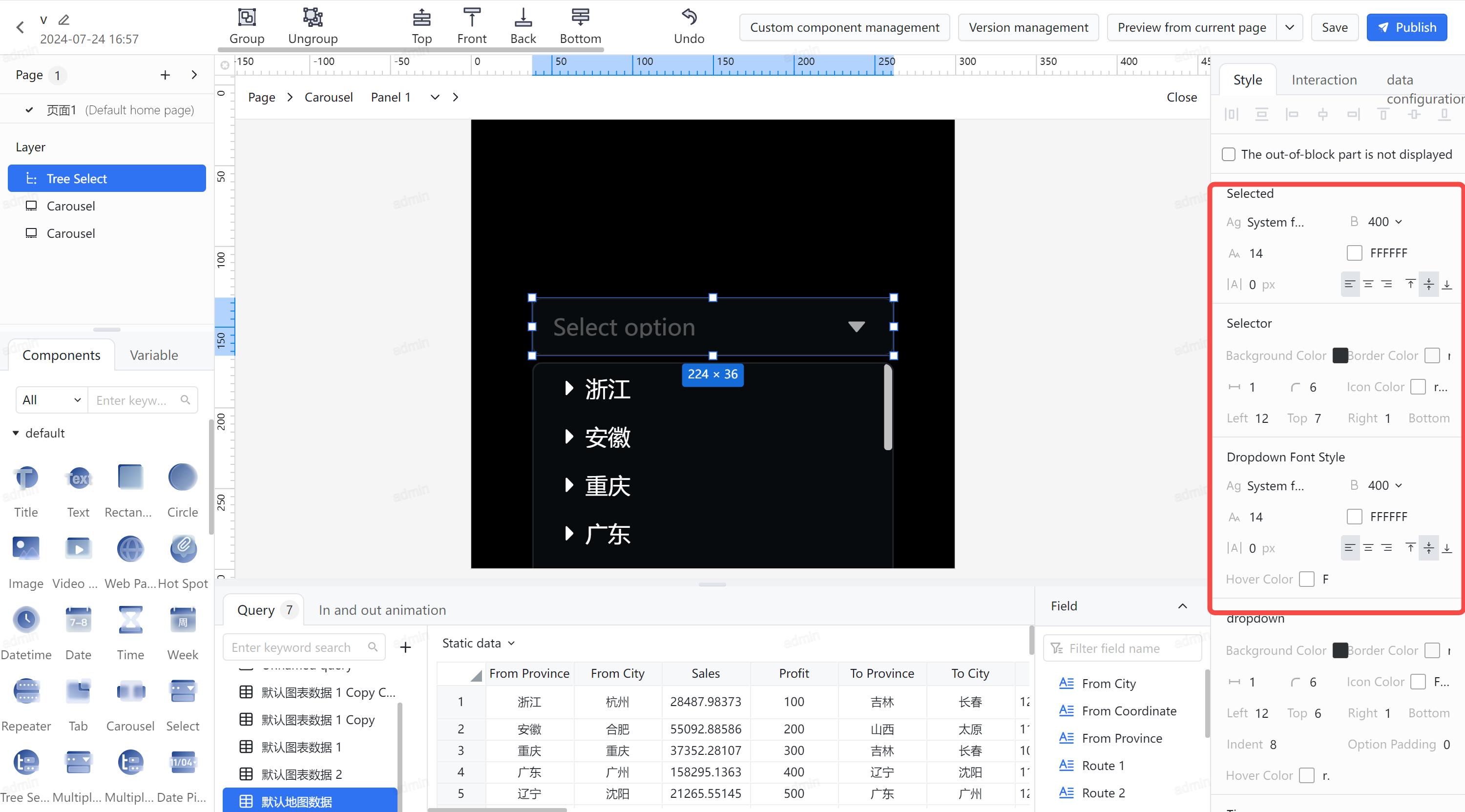Send layer to Bottom icon
This screenshot has width=1465, height=812.
(580, 18)
